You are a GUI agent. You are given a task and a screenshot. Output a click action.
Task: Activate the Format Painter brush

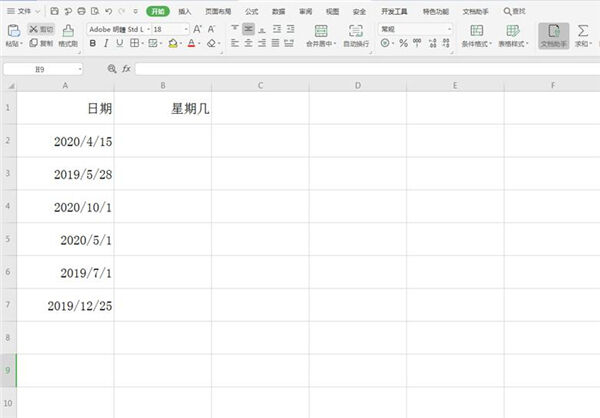click(68, 35)
